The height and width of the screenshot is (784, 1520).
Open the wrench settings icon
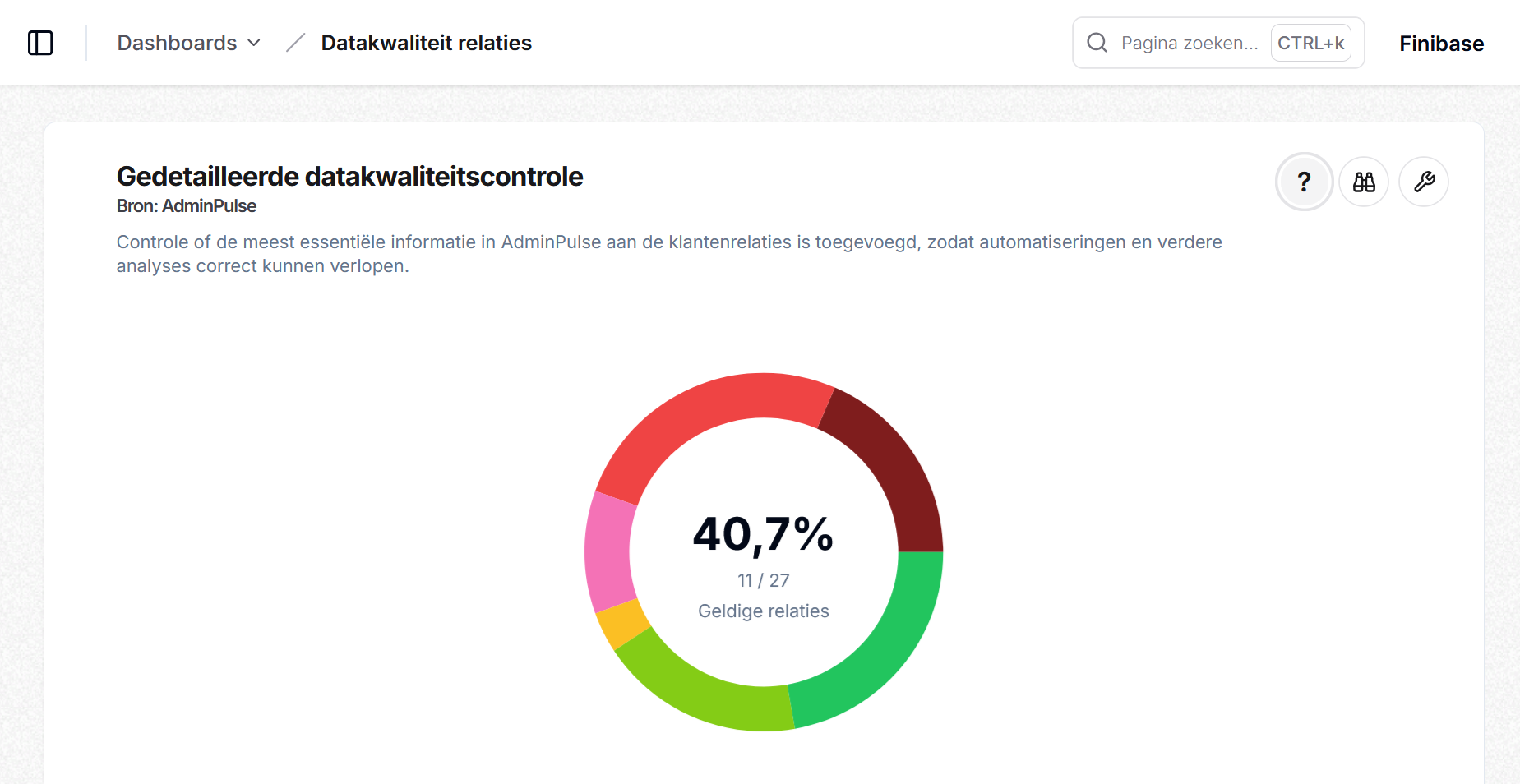click(x=1424, y=182)
